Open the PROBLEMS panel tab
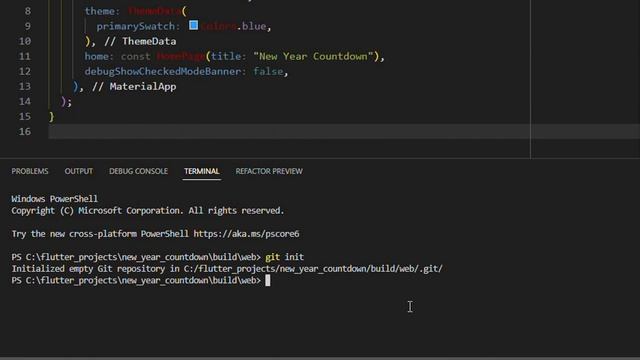Image resolution: width=640 pixels, height=360 pixels. (x=30, y=171)
